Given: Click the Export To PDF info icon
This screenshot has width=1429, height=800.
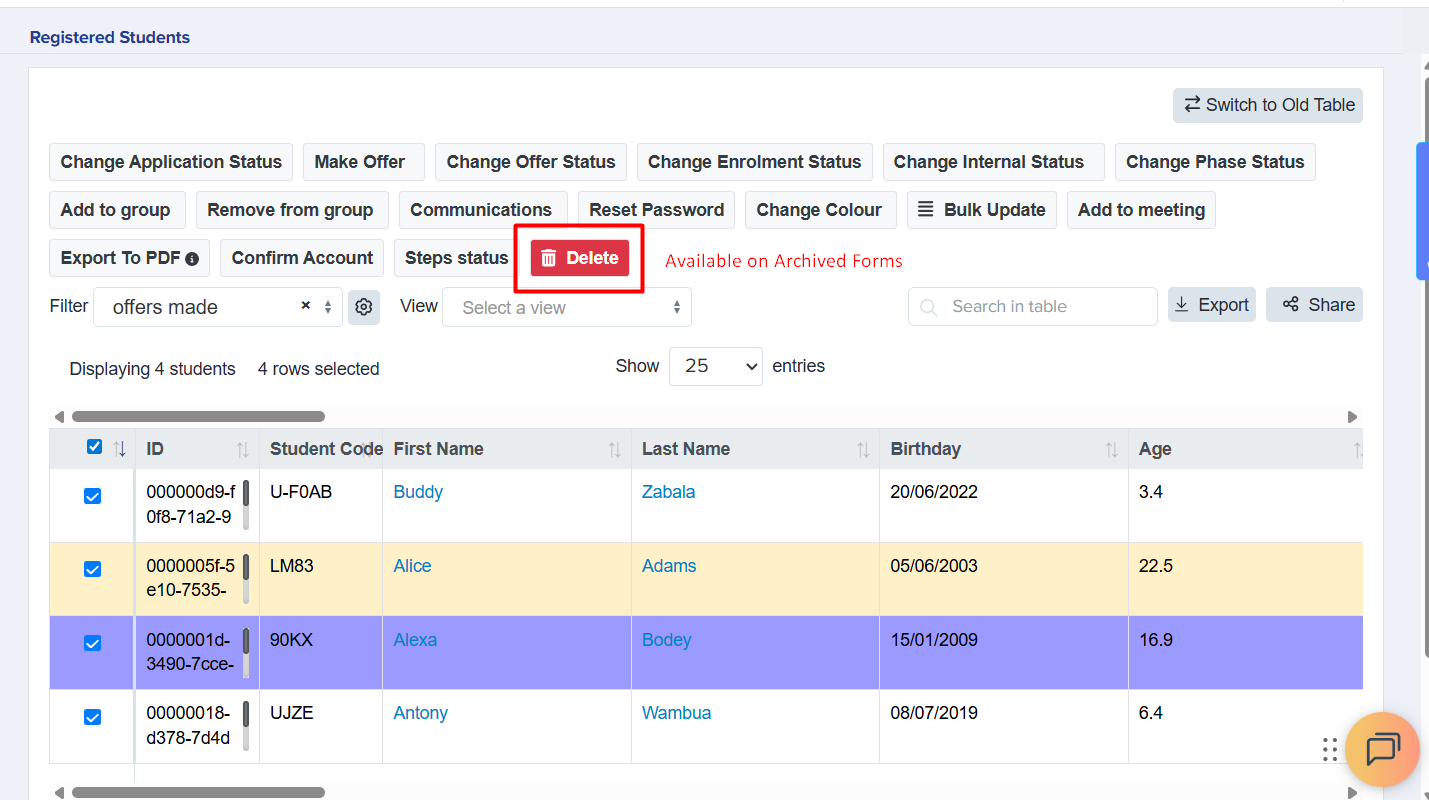Looking at the screenshot, I should [192, 259].
